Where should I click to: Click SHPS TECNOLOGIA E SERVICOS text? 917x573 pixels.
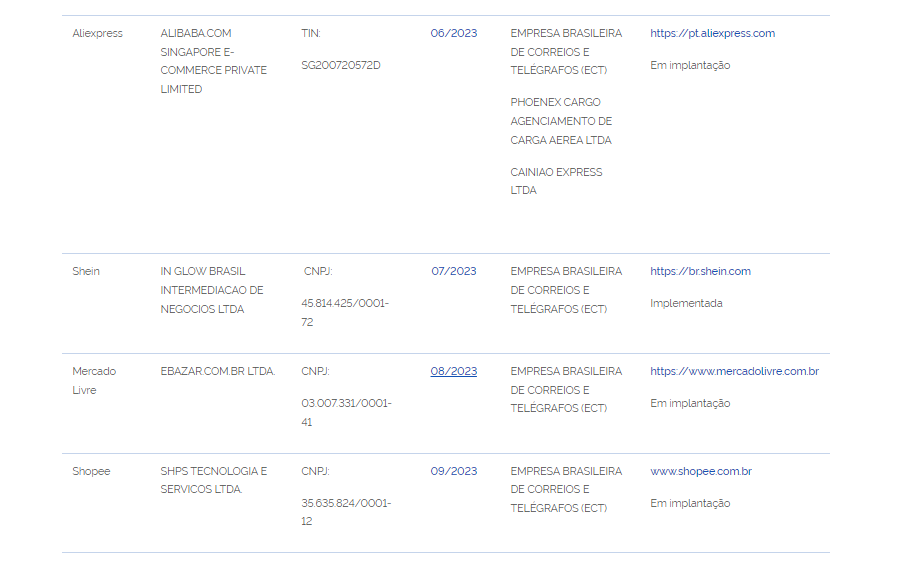pos(214,480)
